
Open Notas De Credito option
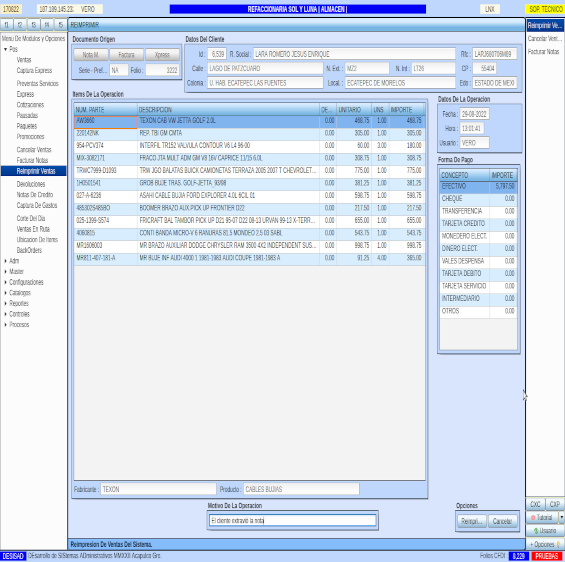(35, 195)
